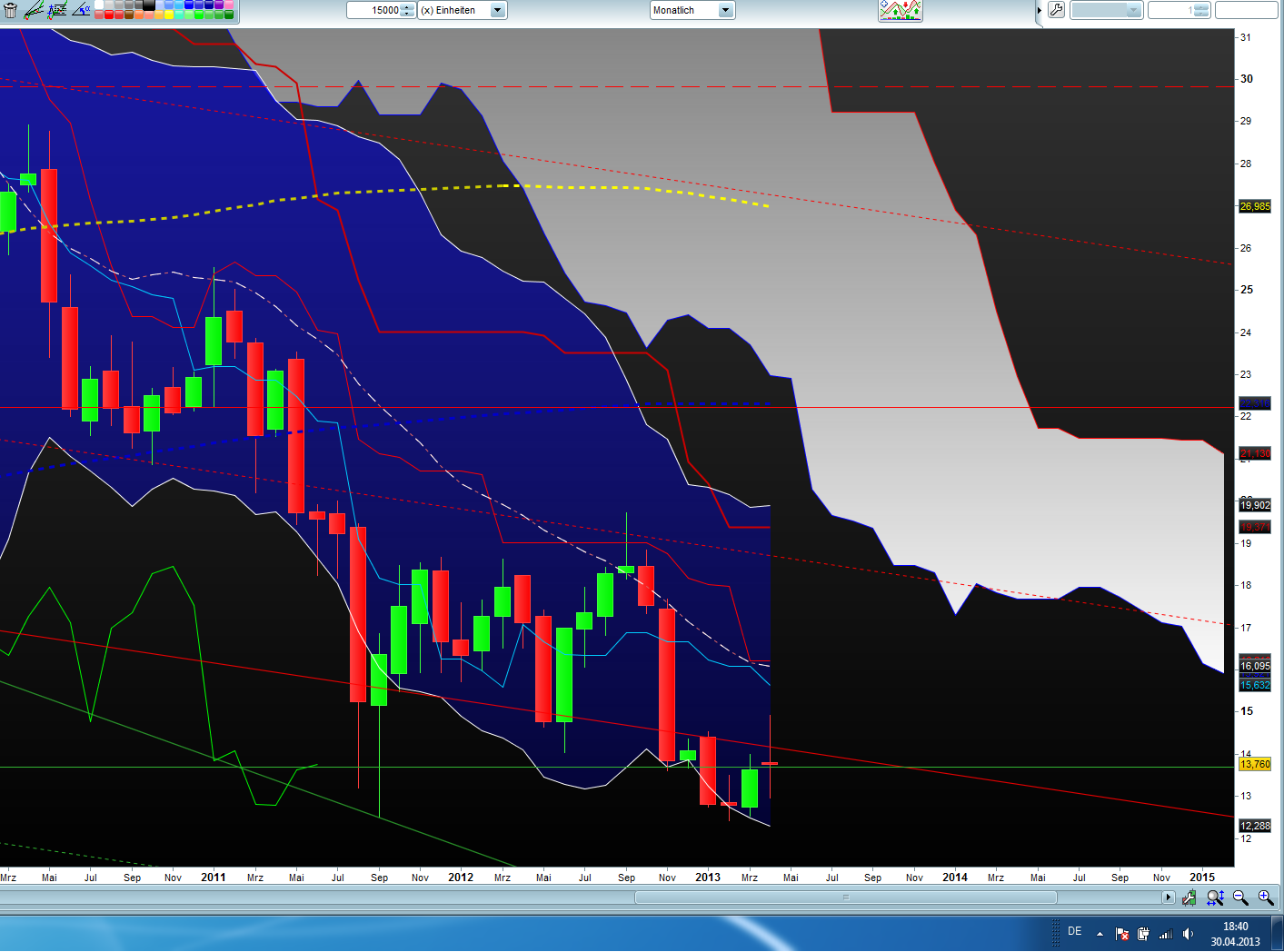
Task: Pick the aqua color swatch
Action: [x=180, y=15]
